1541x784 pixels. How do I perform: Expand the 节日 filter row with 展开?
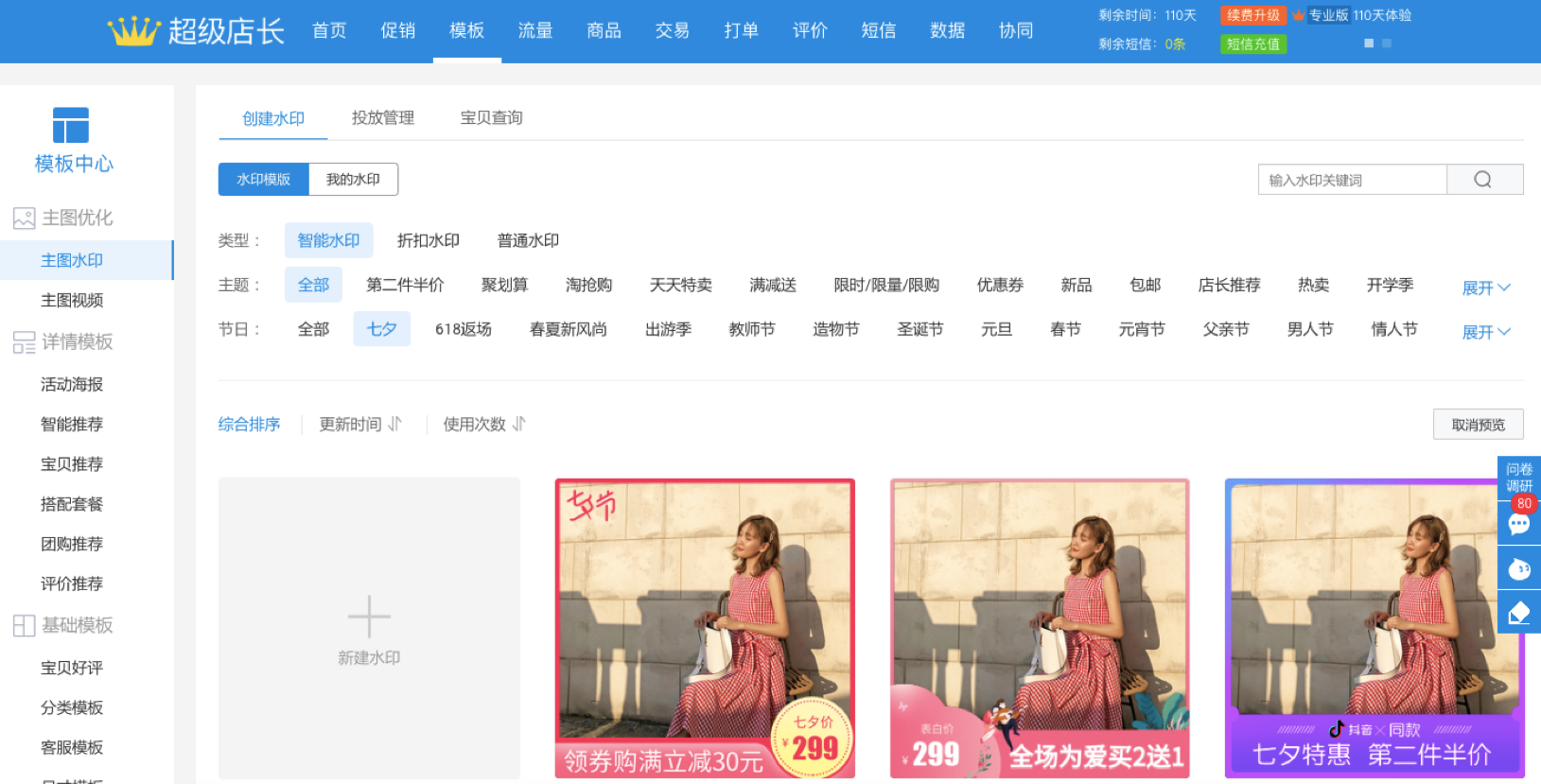coord(1485,332)
